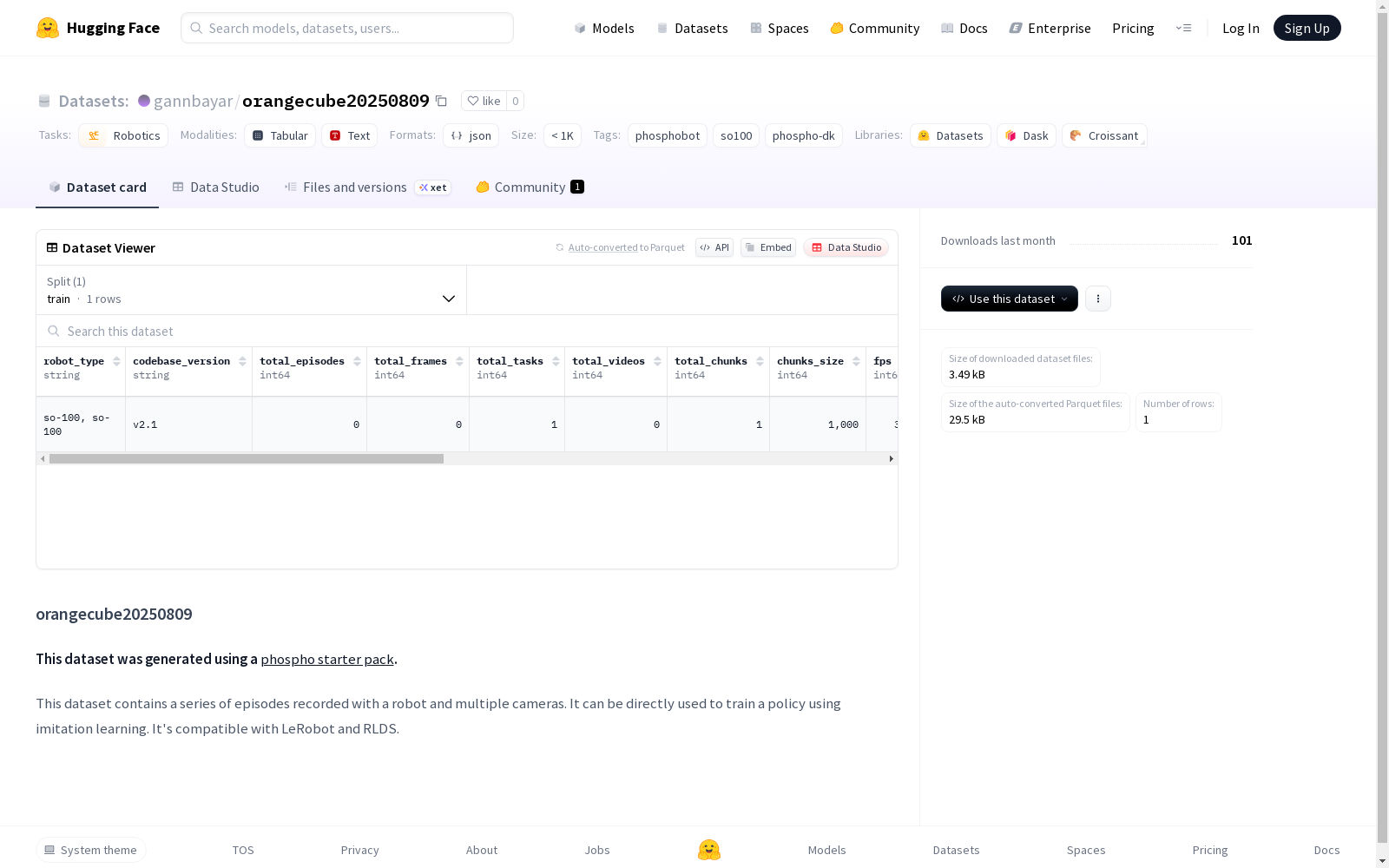Sort by total_videos column arrows

pyautogui.click(x=657, y=361)
